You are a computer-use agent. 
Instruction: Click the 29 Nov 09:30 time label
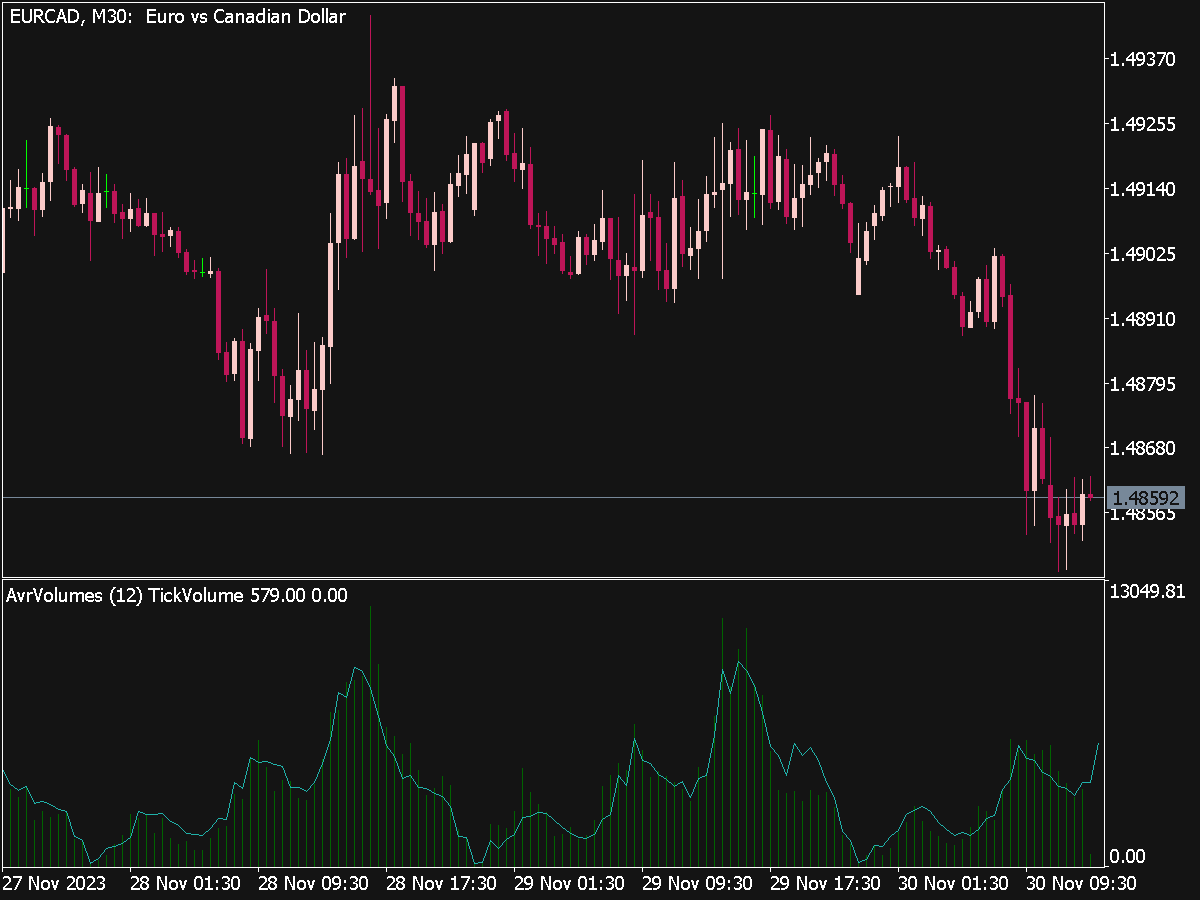697,884
